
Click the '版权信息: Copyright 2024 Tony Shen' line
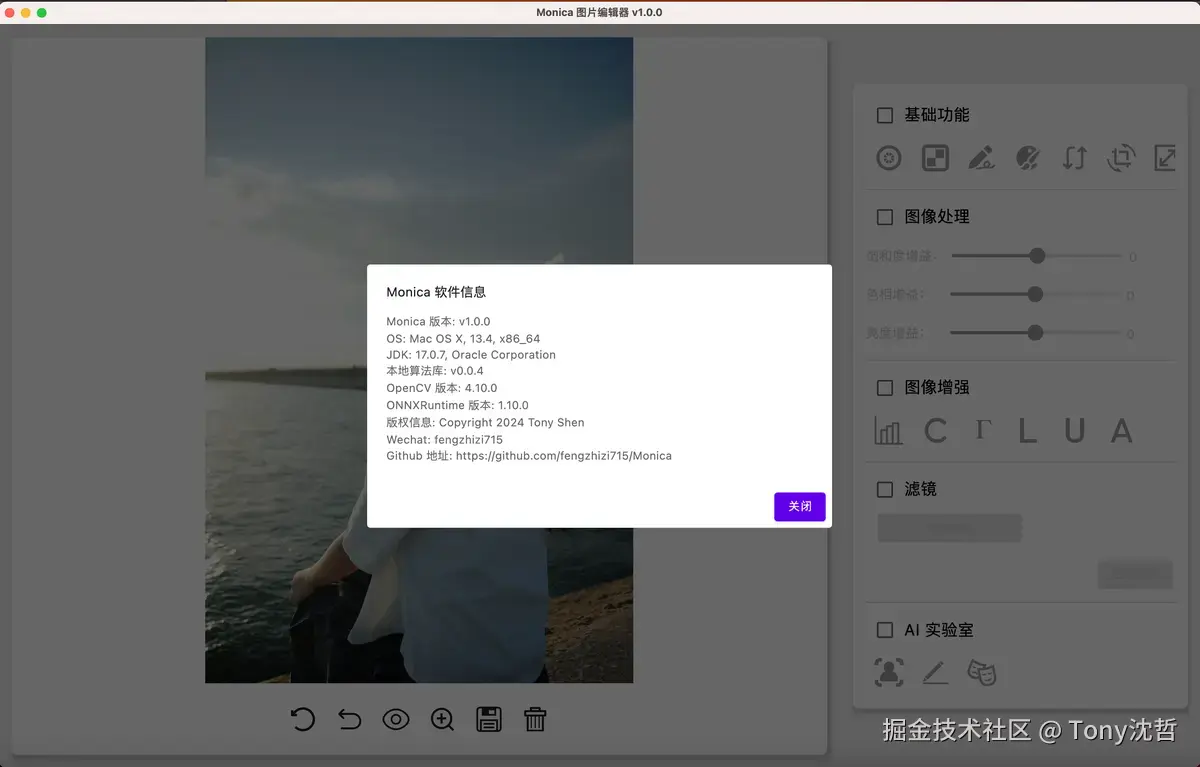485,422
